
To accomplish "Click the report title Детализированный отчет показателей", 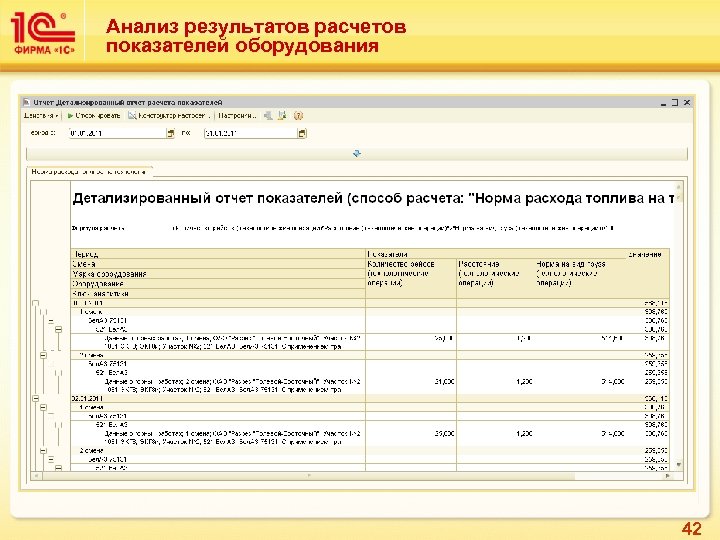I will click(374, 199).
